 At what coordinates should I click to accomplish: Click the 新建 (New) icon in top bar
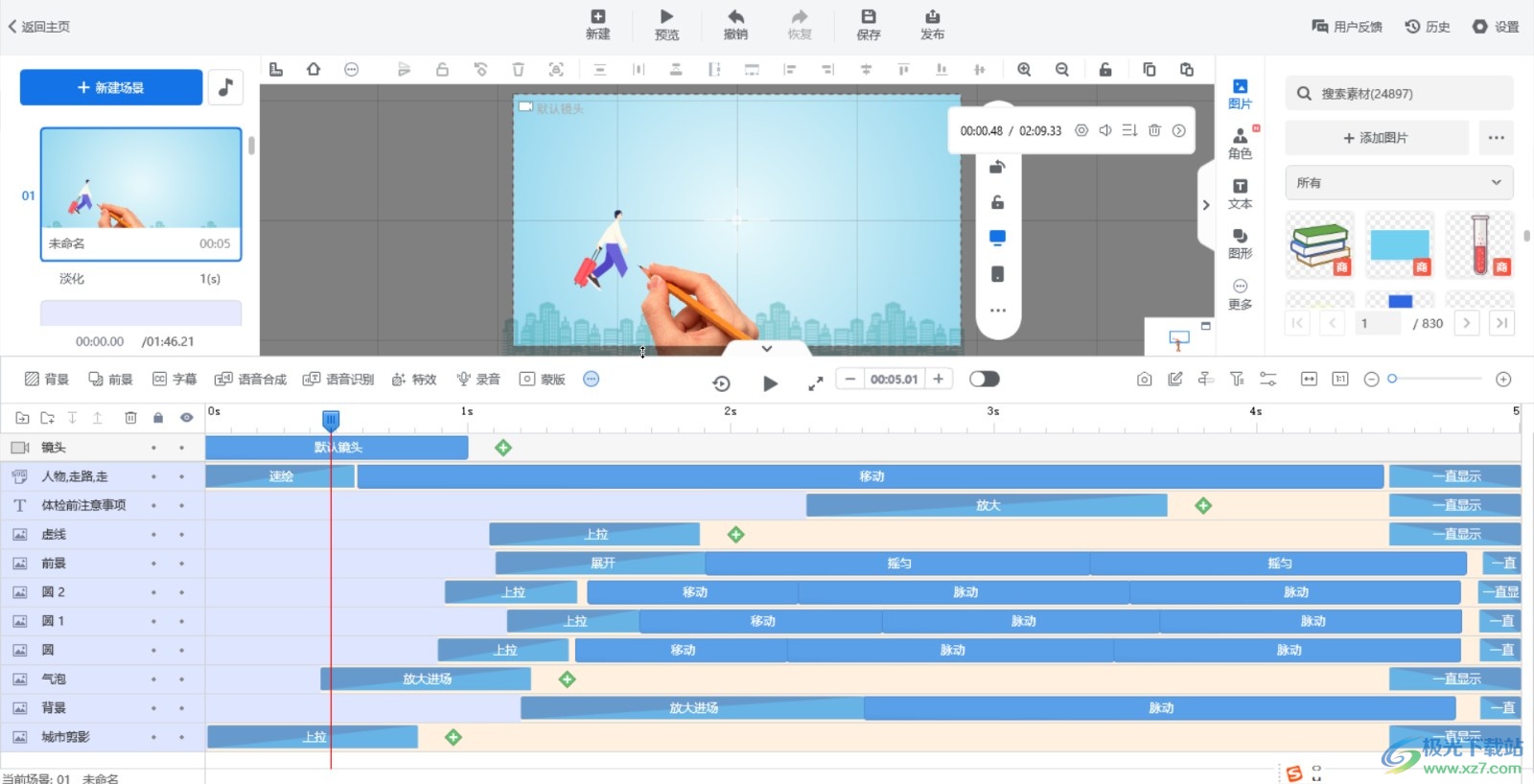coord(597,24)
